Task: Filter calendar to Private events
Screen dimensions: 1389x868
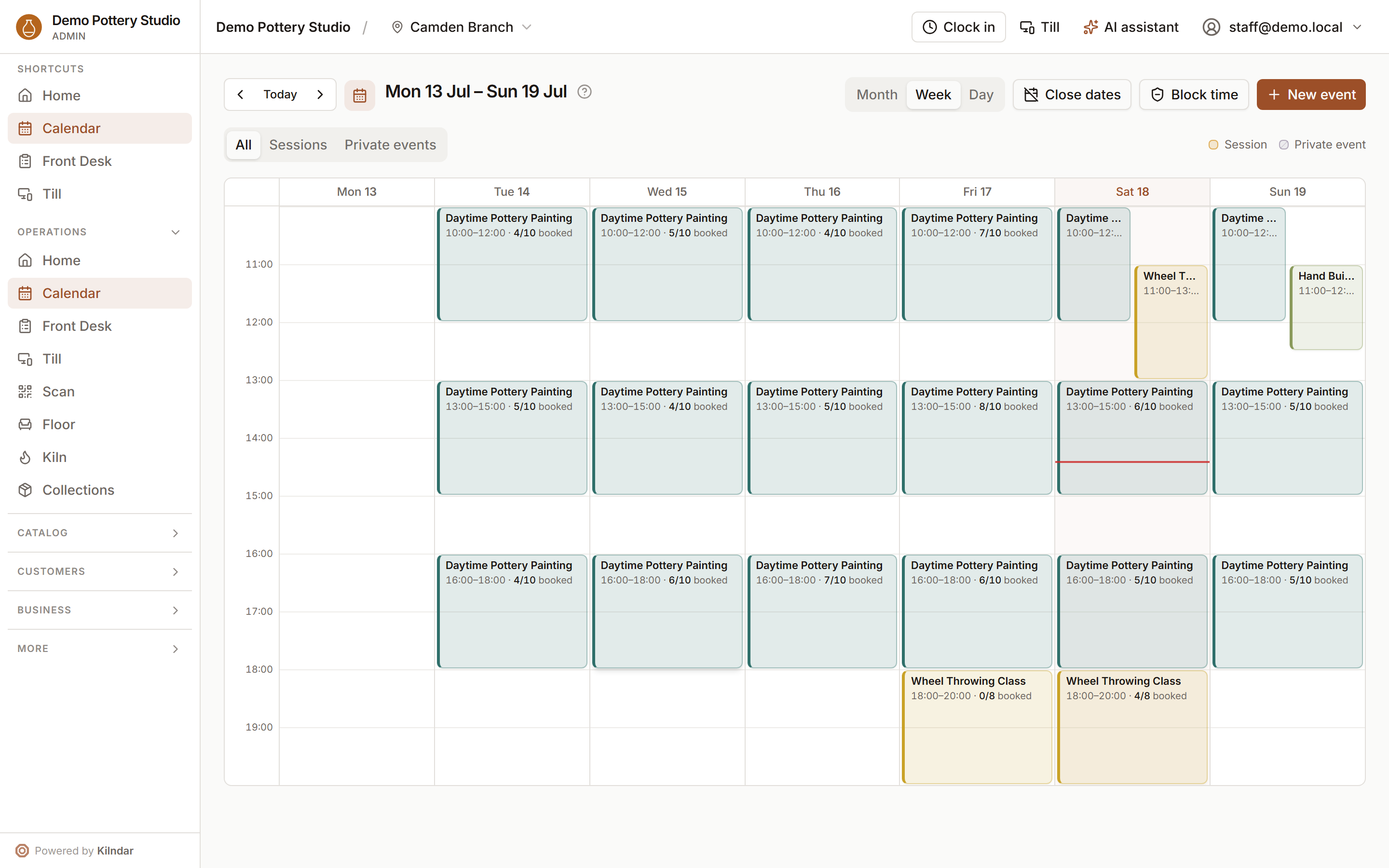Action: 390,145
